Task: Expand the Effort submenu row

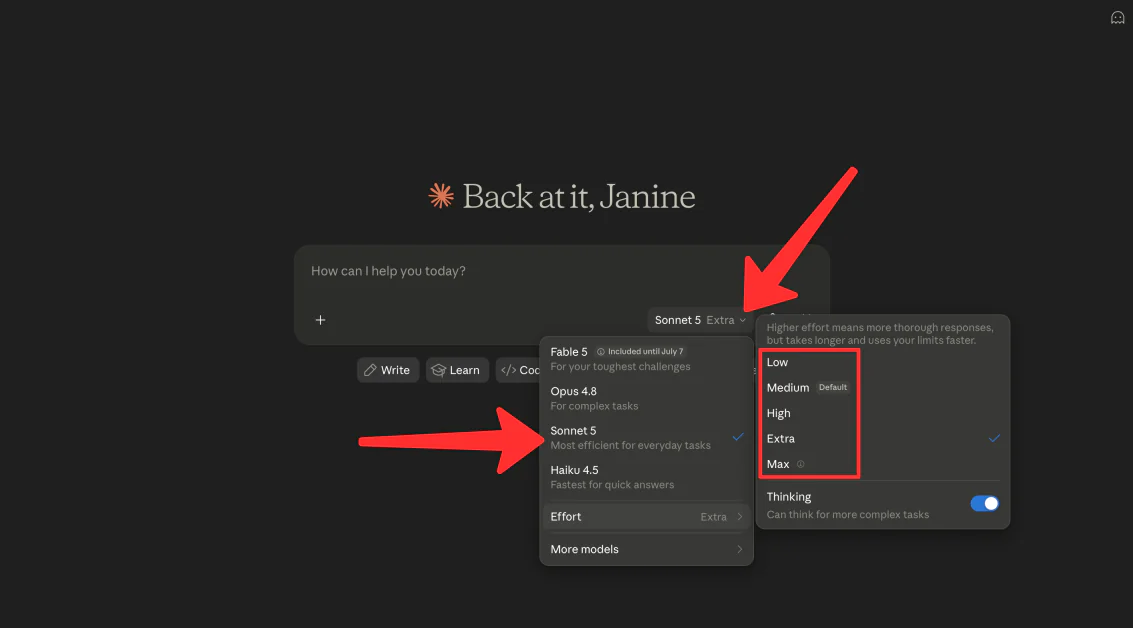Action: (646, 517)
